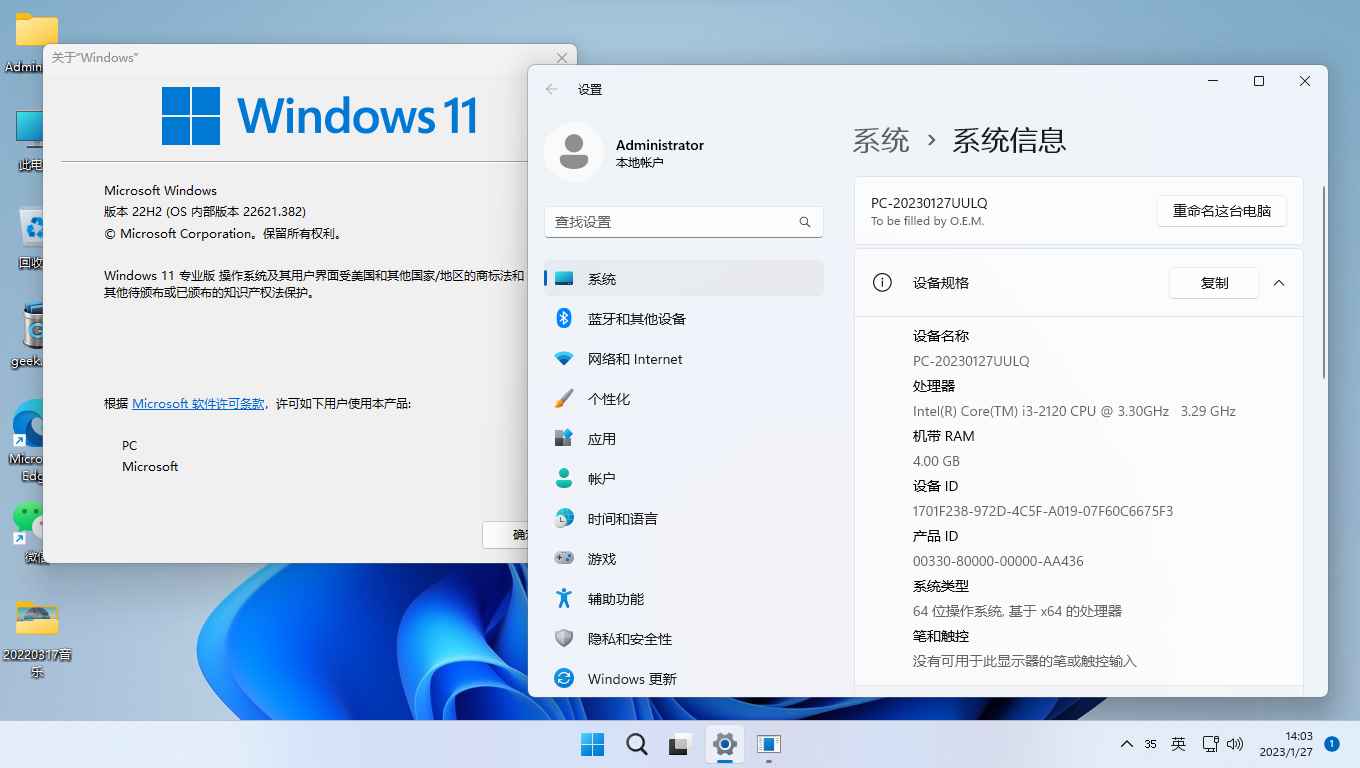Image resolution: width=1360 pixels, height=768 pixels.
Task: Open the Accounts settings icon
Action: 564,479
